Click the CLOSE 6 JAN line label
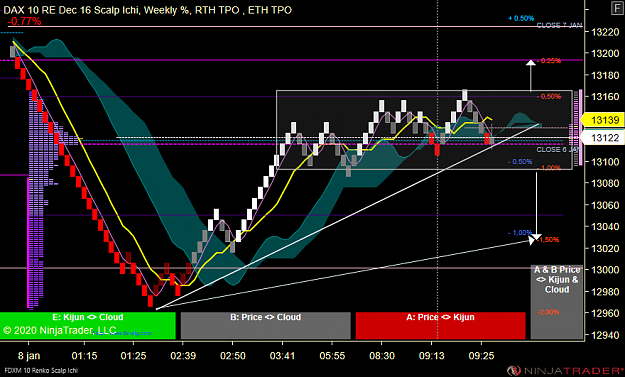The image size is (625, 377). [x=558, y=149]
